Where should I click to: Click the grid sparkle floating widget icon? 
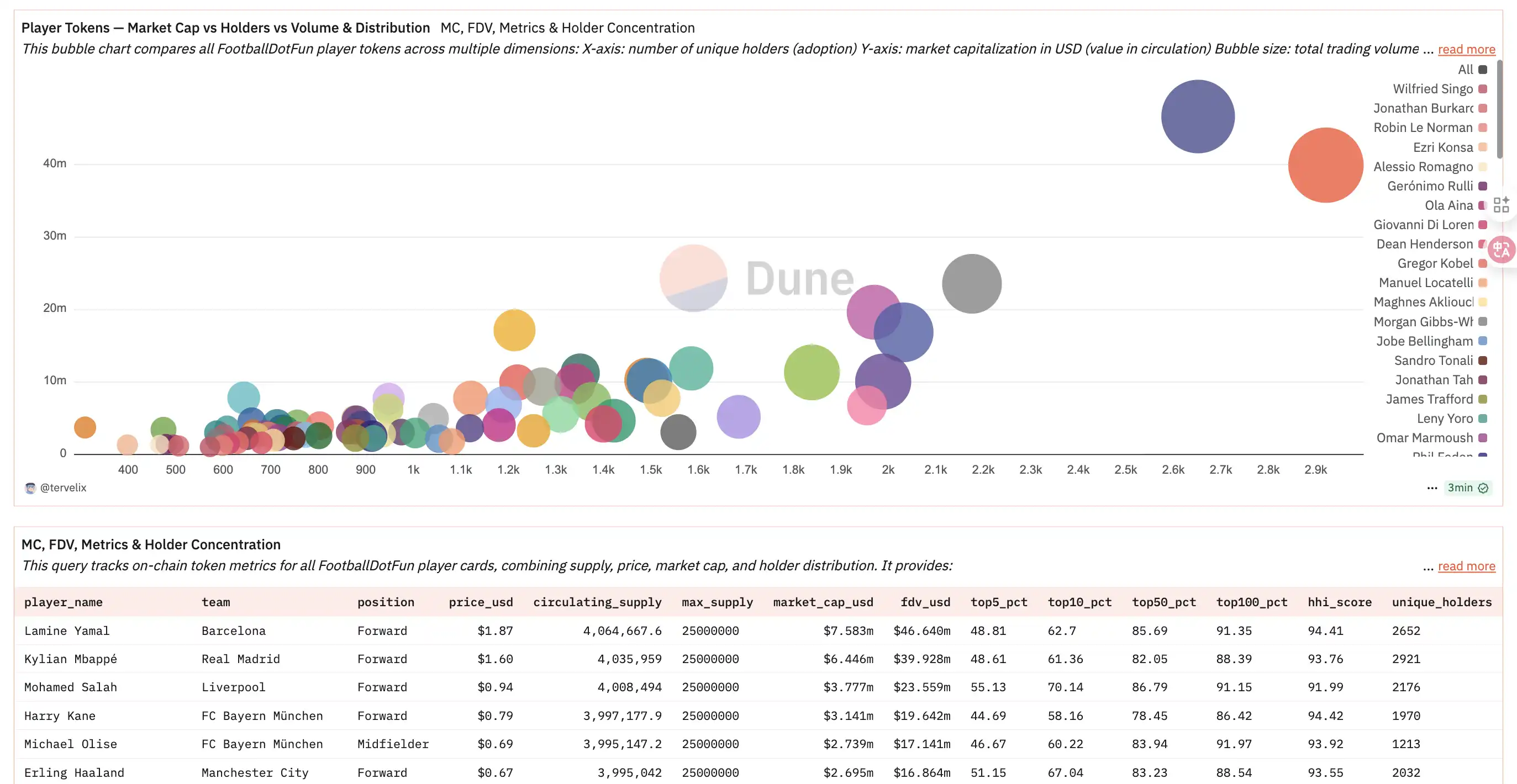1501,204
